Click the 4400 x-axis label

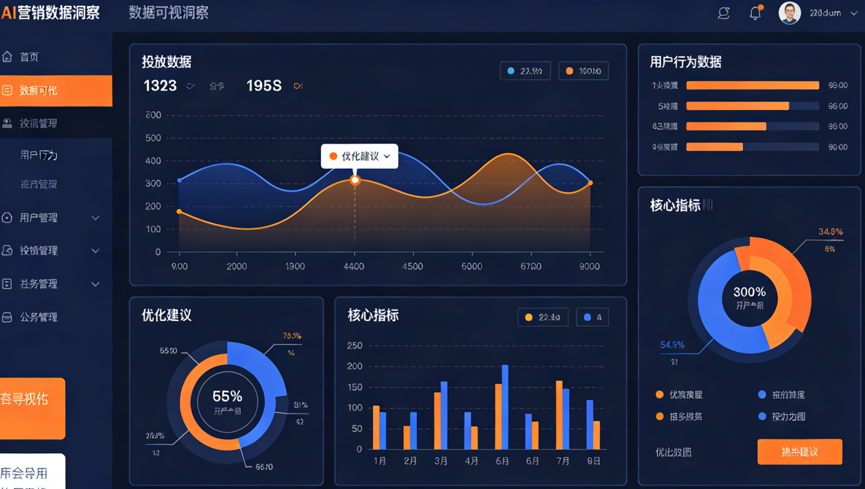pyautogui.click(x=354, y=266)
